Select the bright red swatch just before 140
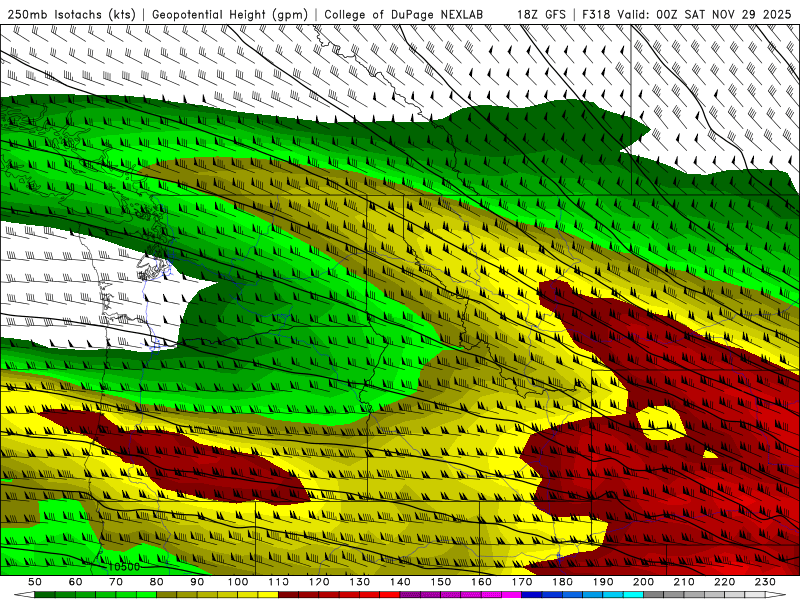 click(x=390, y=595)
